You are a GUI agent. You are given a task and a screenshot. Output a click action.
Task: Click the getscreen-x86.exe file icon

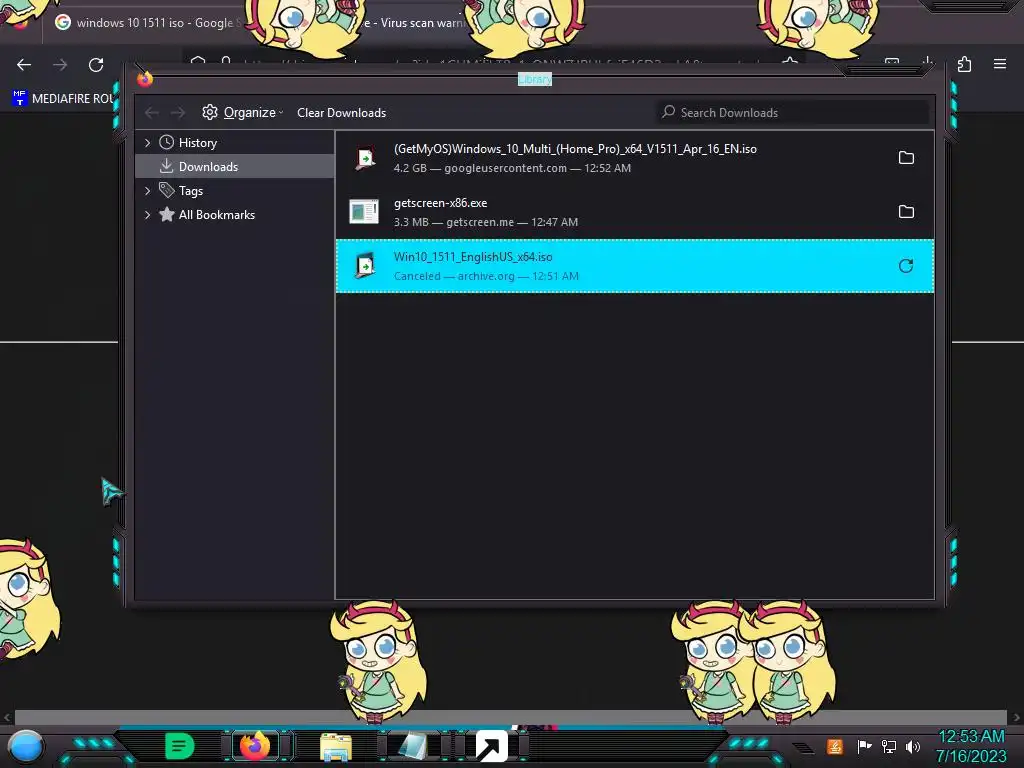coord(364,212)
